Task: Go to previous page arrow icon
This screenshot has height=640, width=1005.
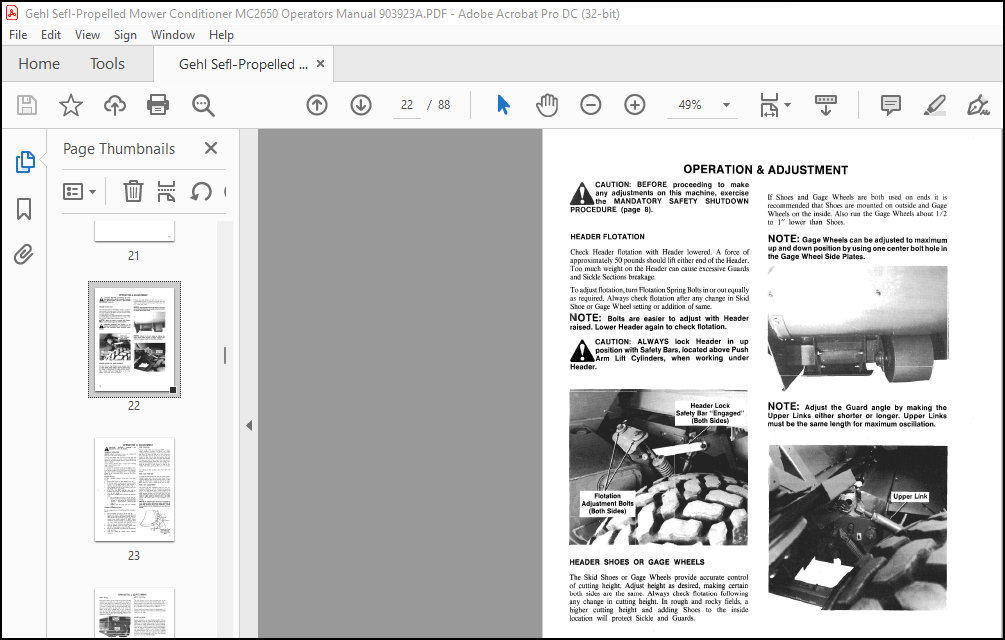Action: tap(317, 105)
